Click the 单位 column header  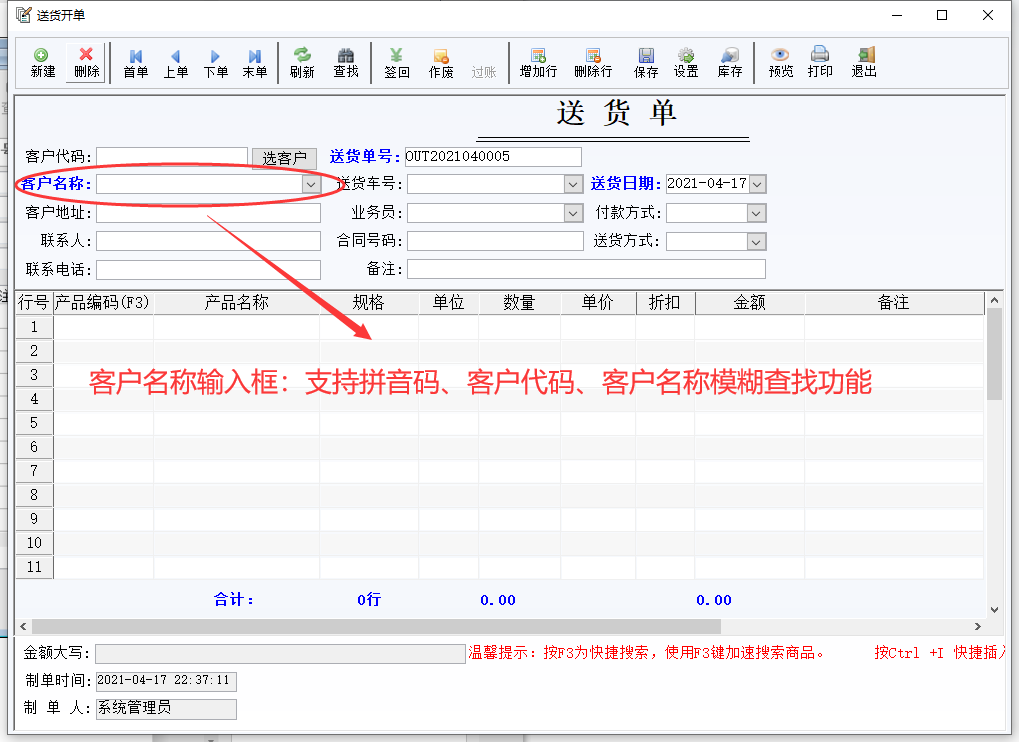click(x=448, y=303)
